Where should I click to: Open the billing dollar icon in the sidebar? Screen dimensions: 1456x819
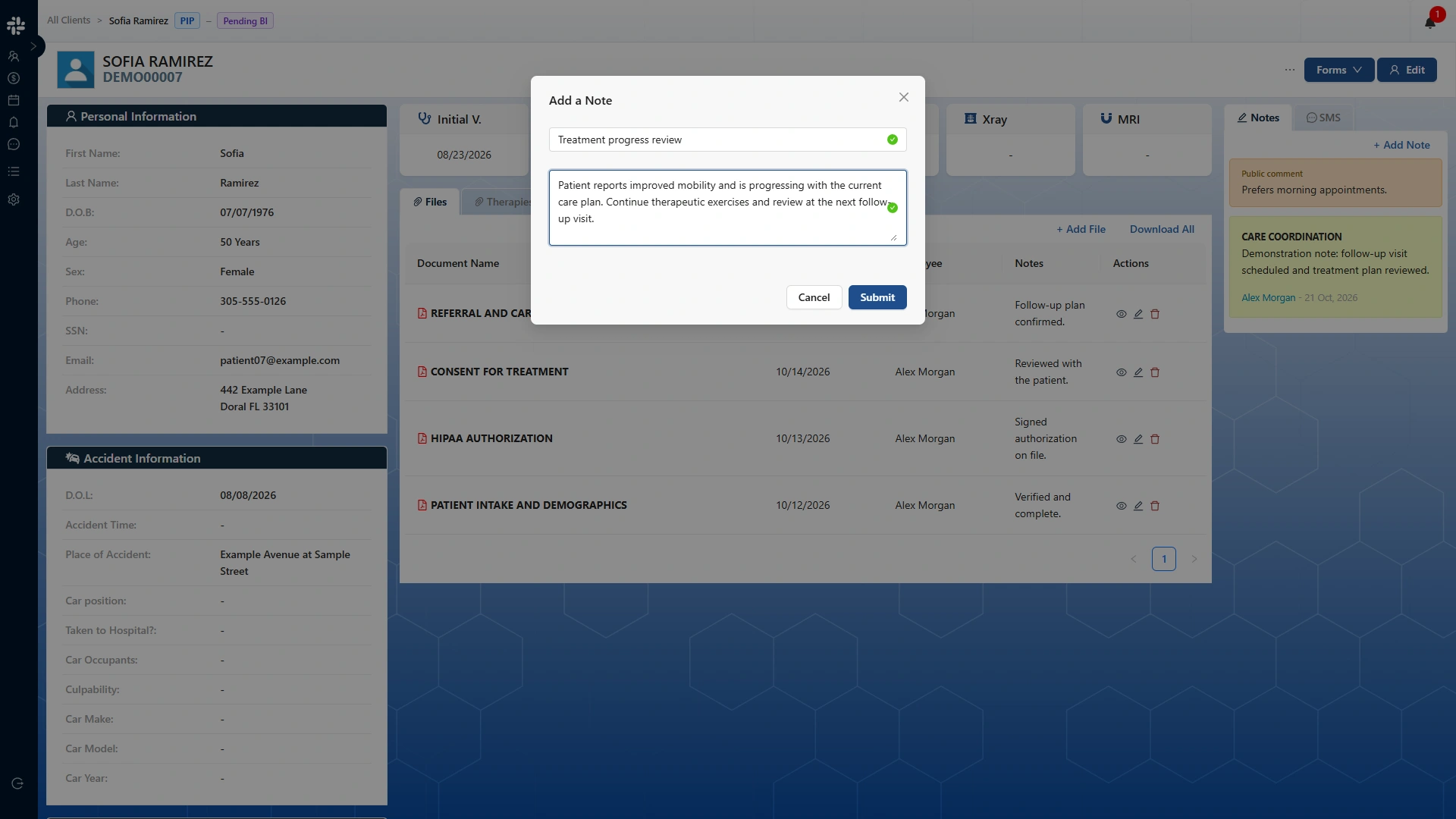[x=14, y=78]
